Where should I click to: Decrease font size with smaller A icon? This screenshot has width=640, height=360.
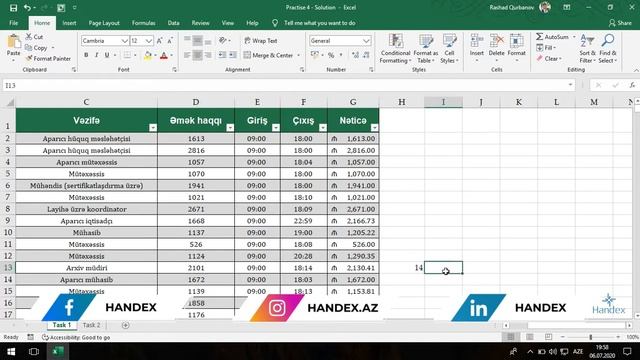170,41
